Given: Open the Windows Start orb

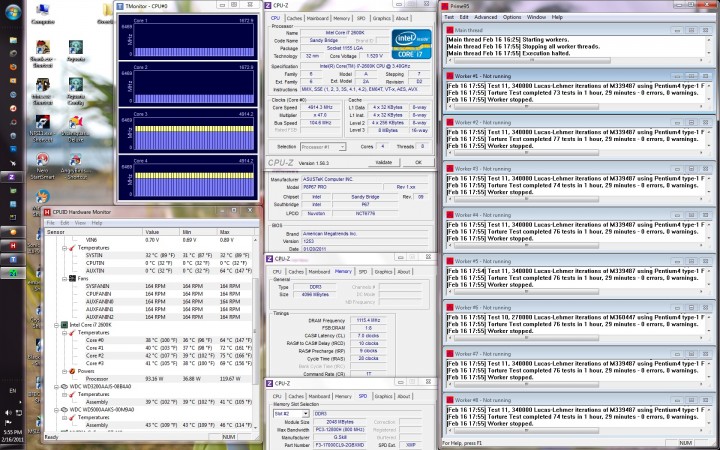Looking at the screenshot, I should tap(12, 12).
